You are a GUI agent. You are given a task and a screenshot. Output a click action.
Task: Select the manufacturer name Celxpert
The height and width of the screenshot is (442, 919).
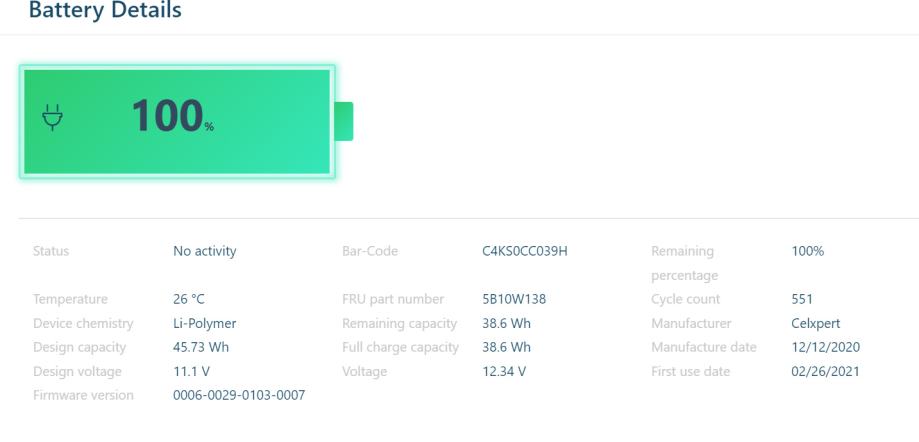[x=815, y=323]
